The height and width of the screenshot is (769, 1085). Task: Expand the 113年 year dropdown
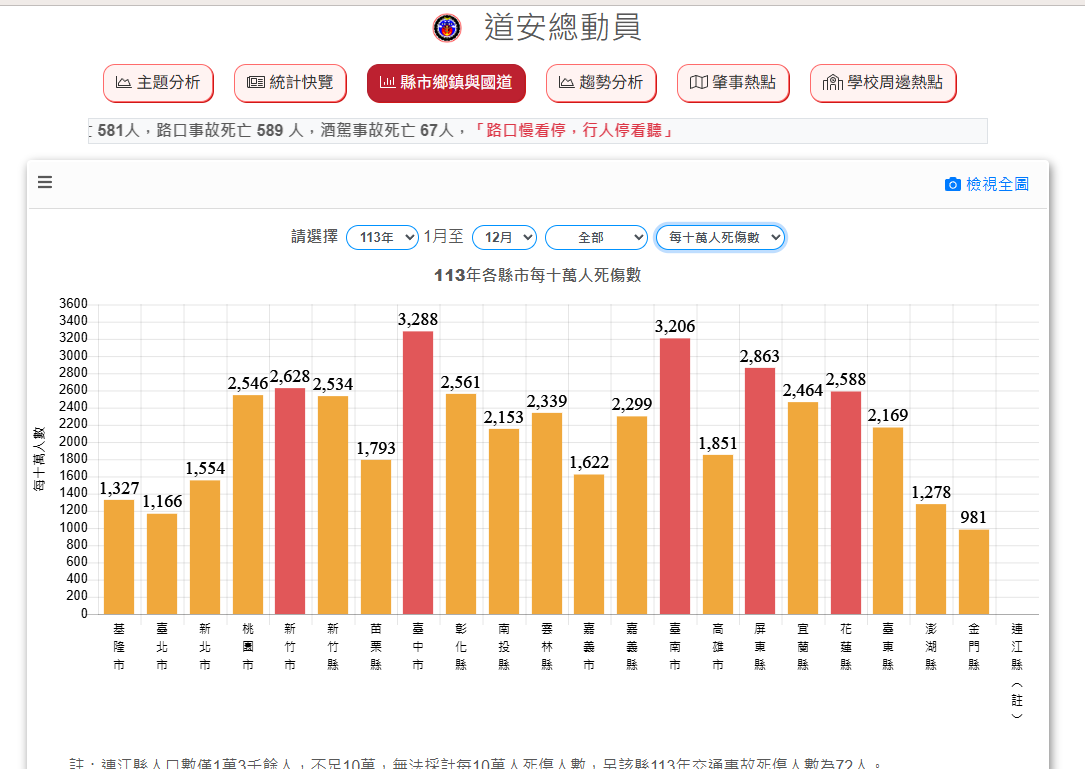click(382, 237)
